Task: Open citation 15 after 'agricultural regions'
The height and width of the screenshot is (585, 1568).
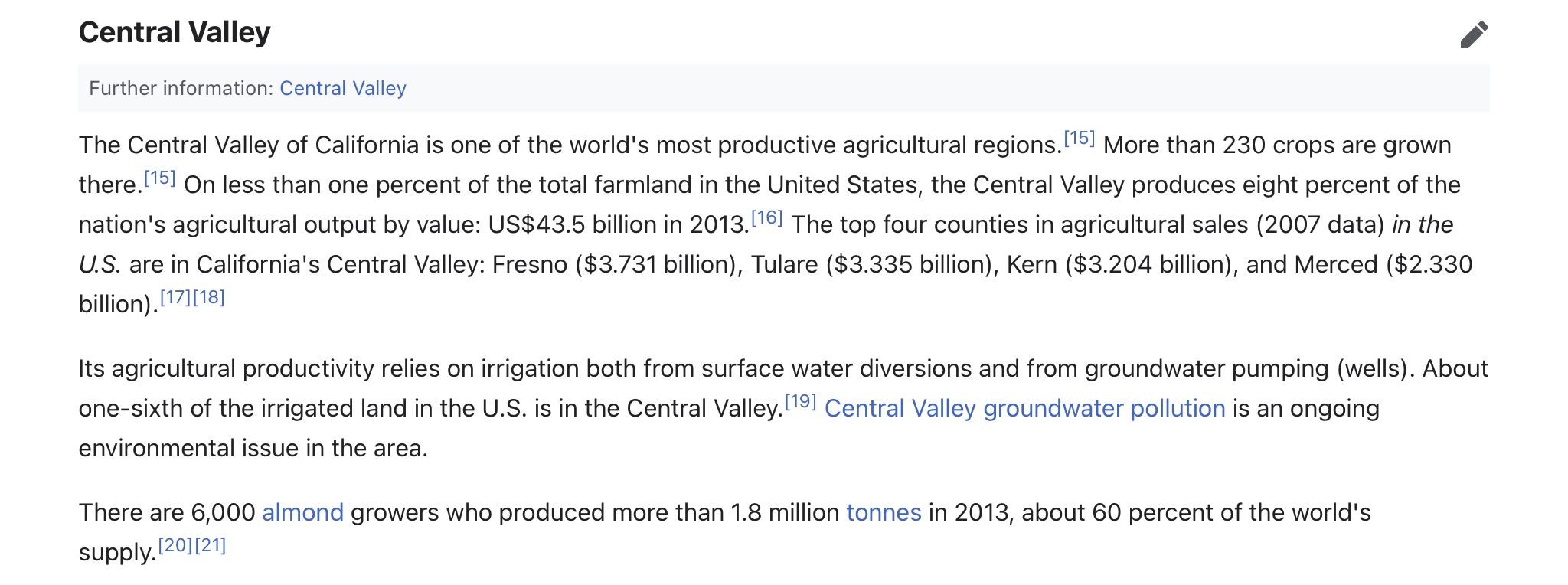Action: pyautogui.click(x=1079, y=139)
